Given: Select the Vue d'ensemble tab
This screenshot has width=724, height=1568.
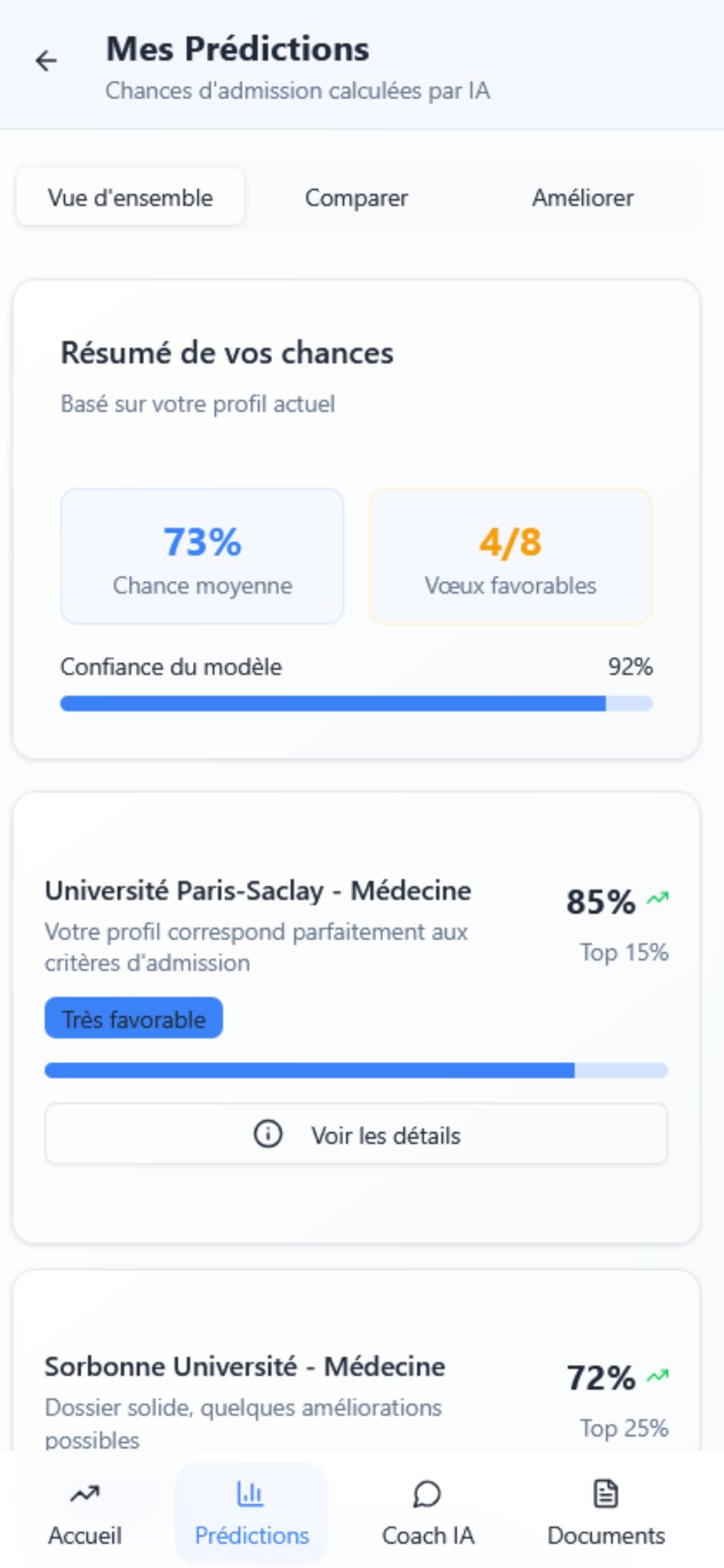Looking at the screenshot, I should click(129, 198).
